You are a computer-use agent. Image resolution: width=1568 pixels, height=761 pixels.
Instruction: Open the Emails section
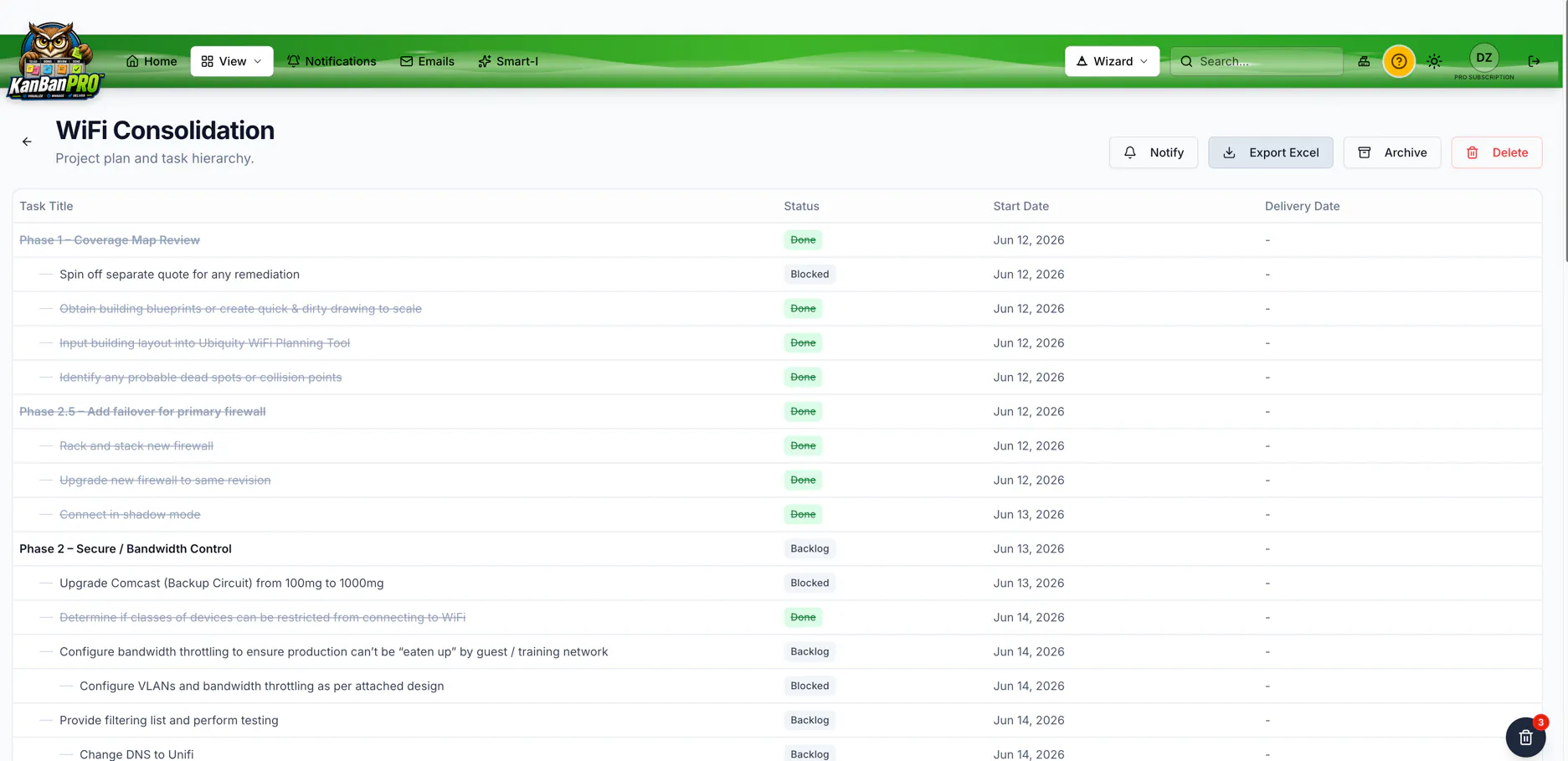click(427, 61)
